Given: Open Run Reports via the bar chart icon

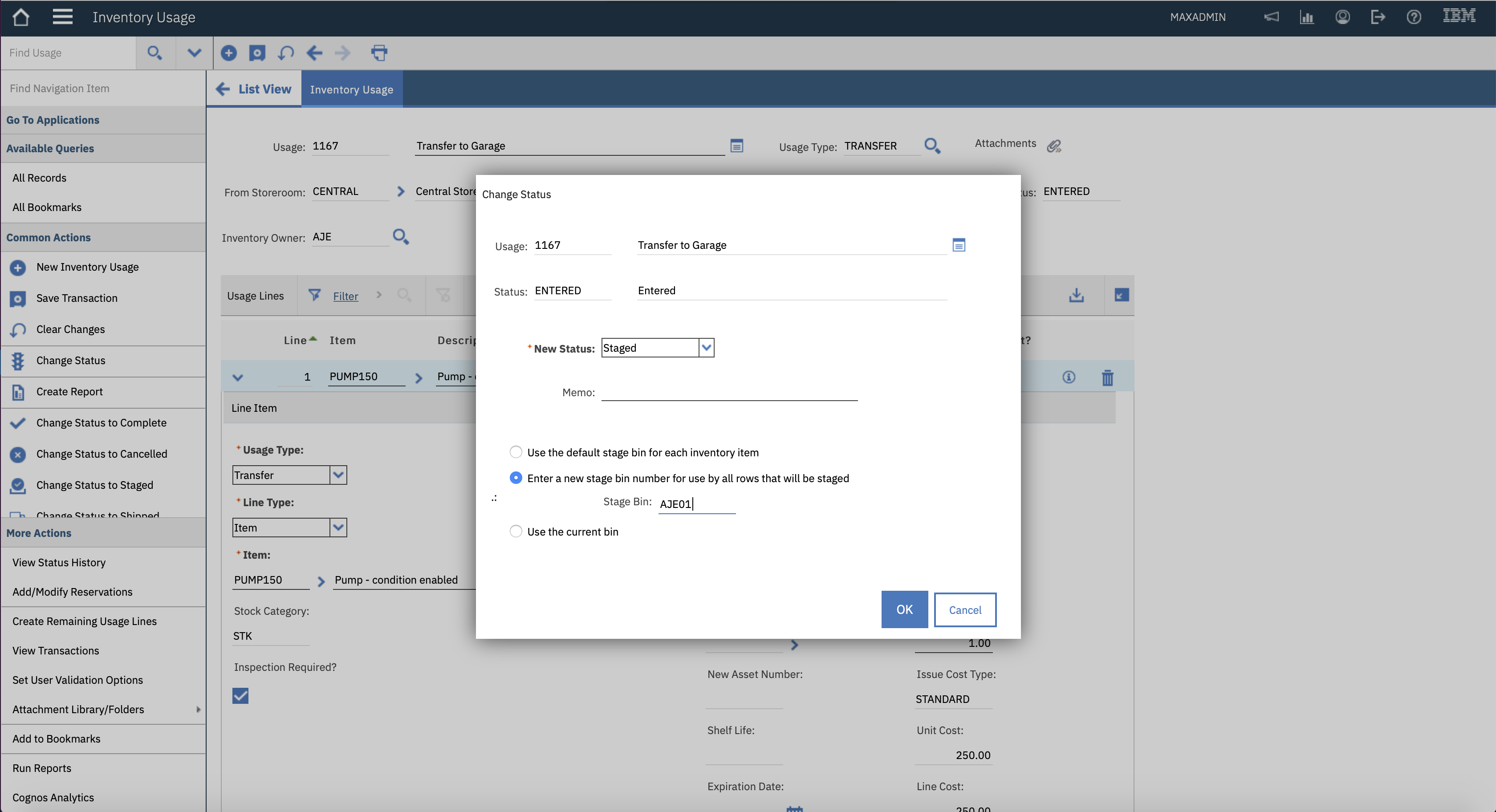Looking at the screenshot, I should tap(1307, 17).
